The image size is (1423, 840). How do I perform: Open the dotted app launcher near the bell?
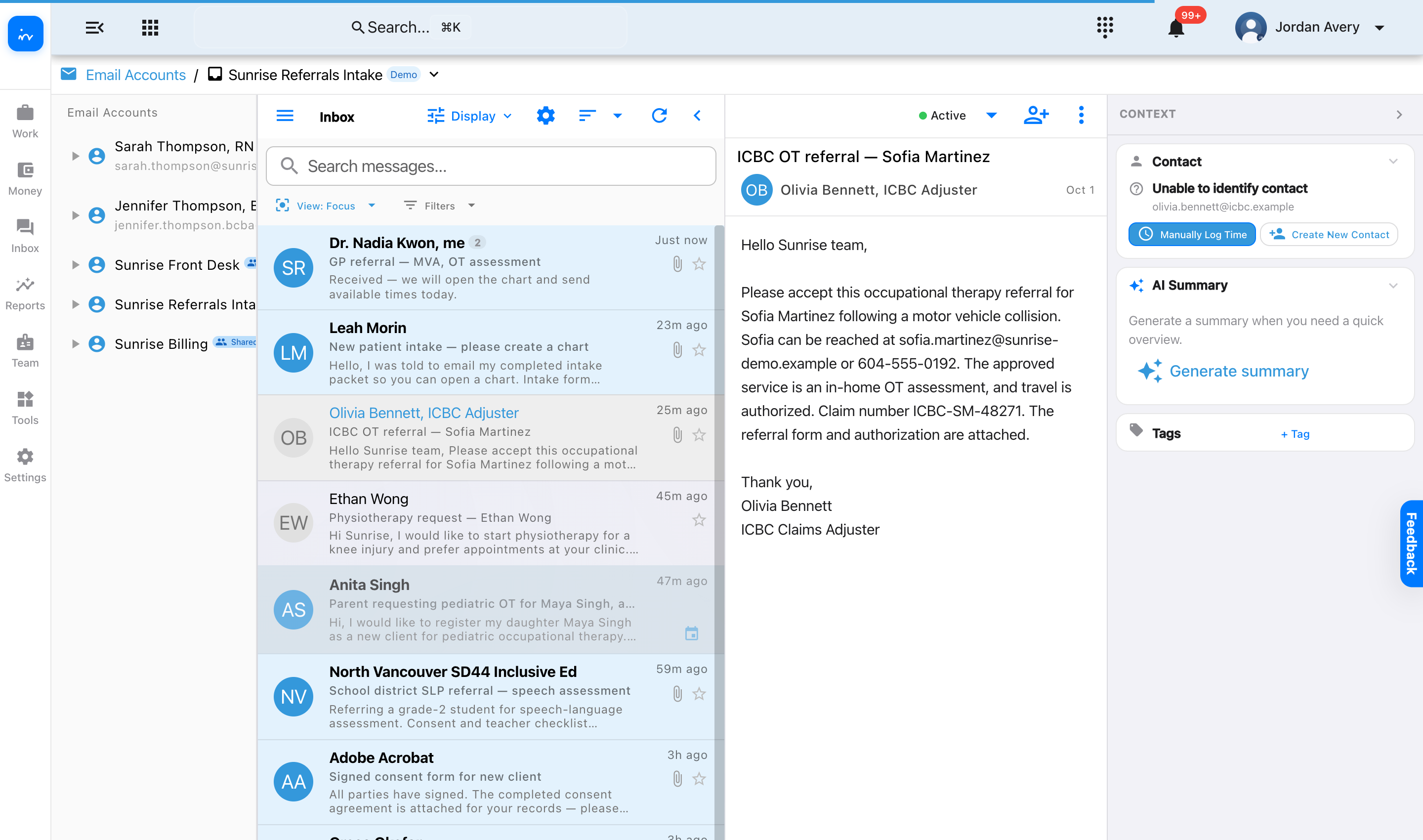(x=1105, y=27)
